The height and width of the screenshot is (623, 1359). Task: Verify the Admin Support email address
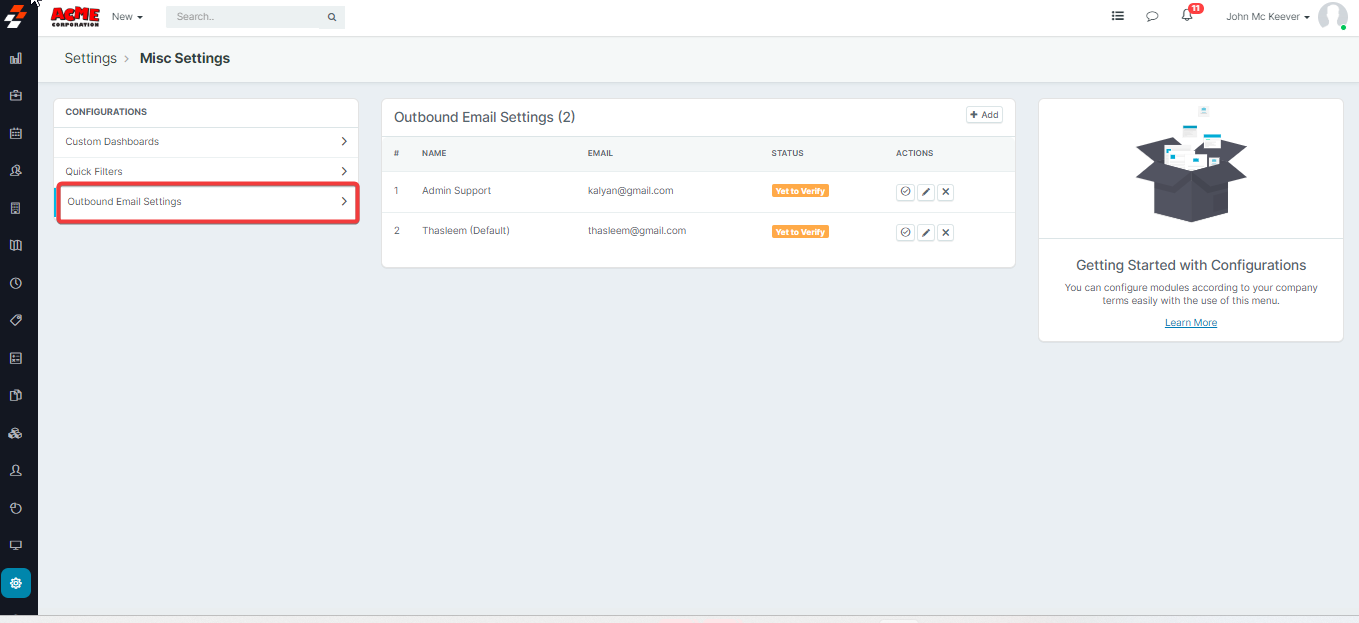click(x=905, y=192)
